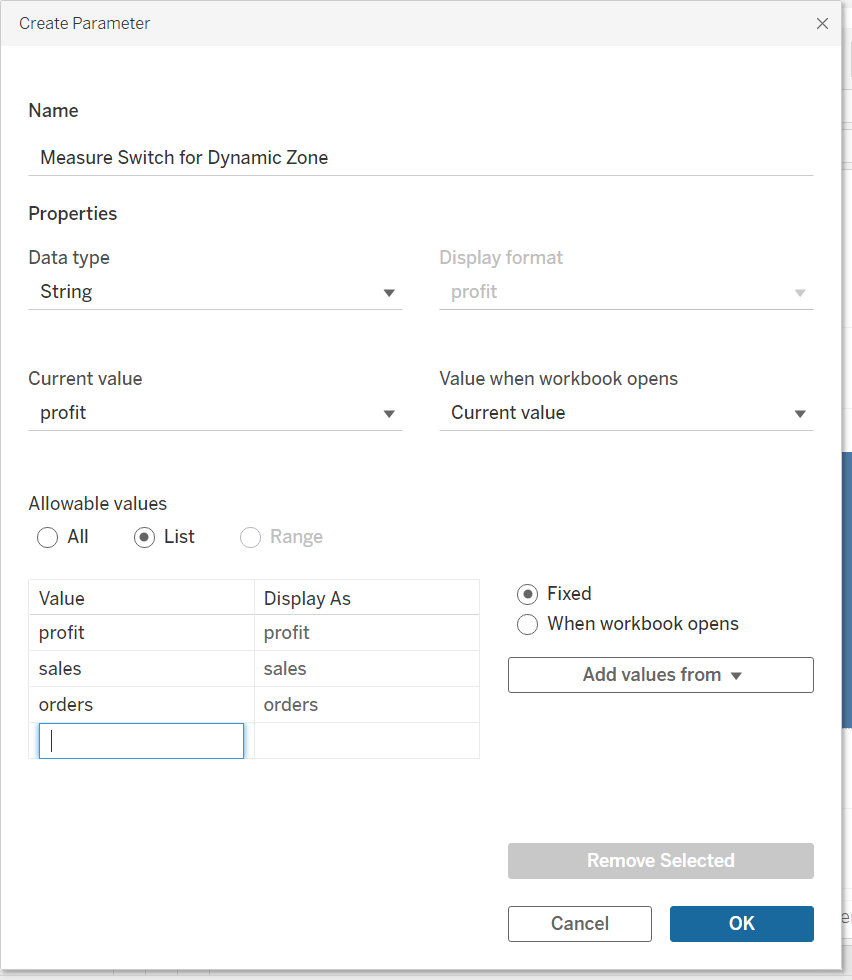
Task: Open the Data type dropdown
Action: coord(215,292)
